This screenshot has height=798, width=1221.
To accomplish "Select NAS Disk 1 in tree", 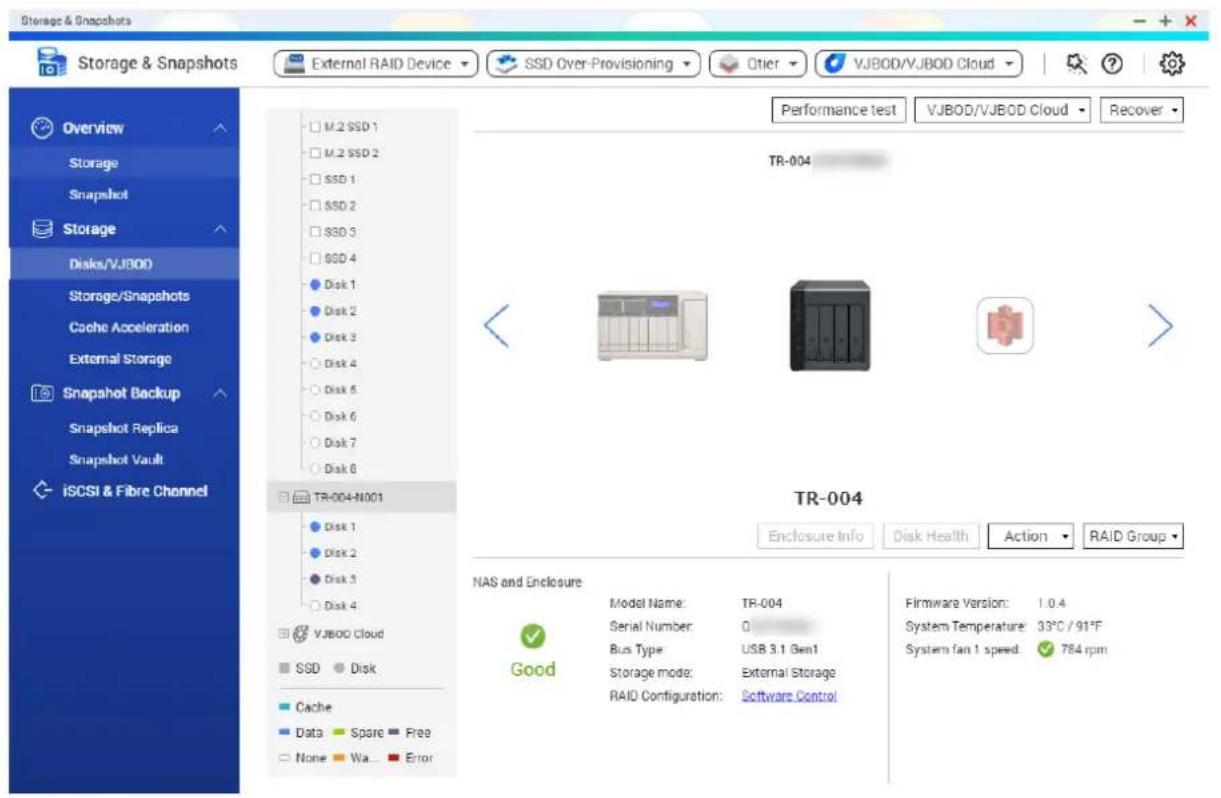I will [x=333, y=285].
